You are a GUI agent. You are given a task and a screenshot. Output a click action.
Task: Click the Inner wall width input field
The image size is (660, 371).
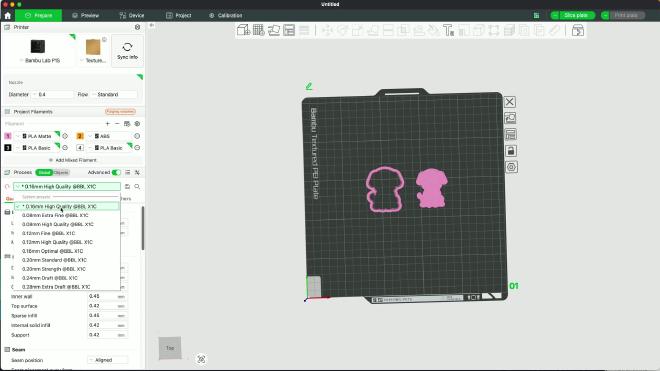(107, 296)
